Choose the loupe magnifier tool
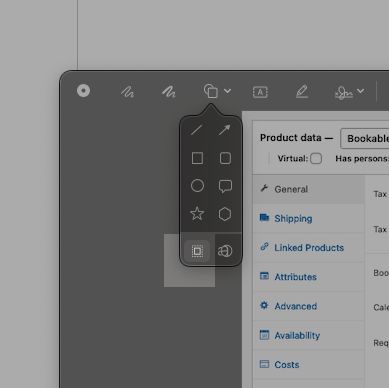The height and width of the screenshot is (388, 389). (225, 251)
